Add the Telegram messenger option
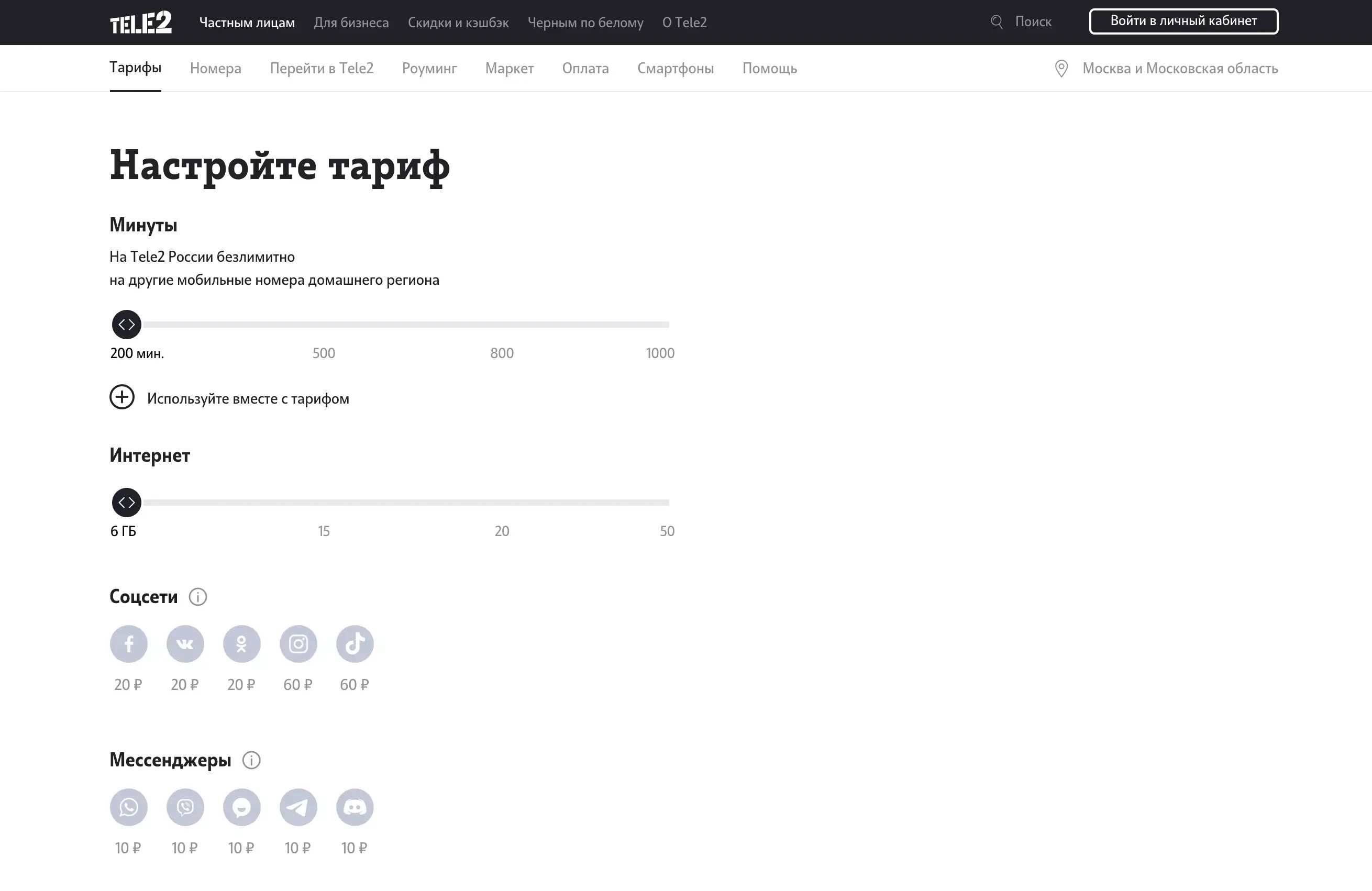This screenshot has height=891, width=1372. [x=298, y=807]
